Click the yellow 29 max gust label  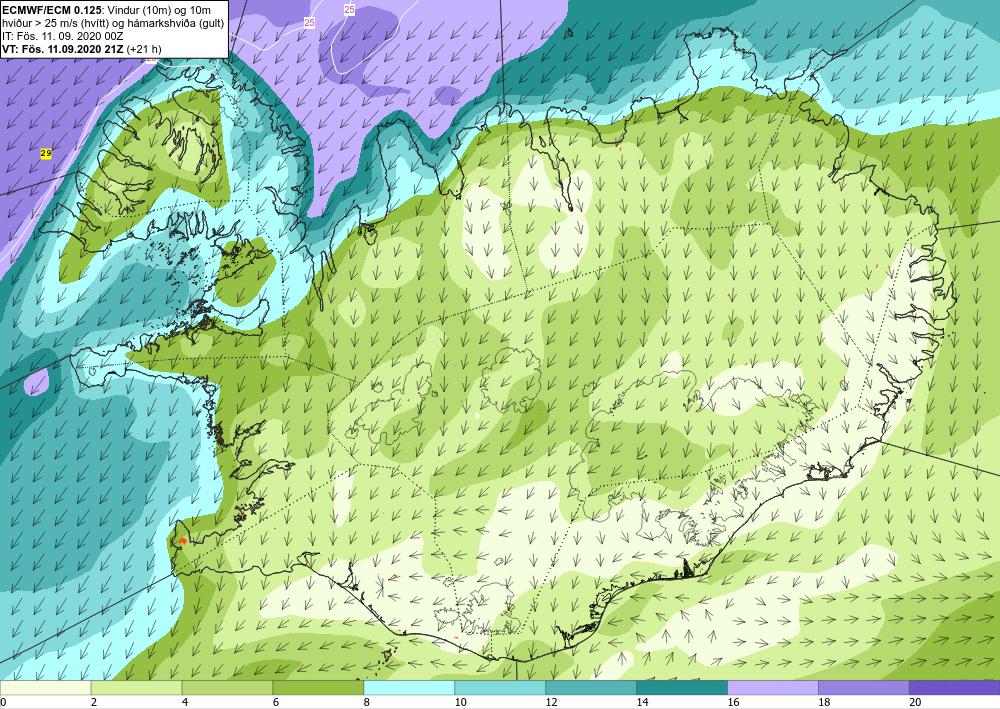[x=45, y=153]
